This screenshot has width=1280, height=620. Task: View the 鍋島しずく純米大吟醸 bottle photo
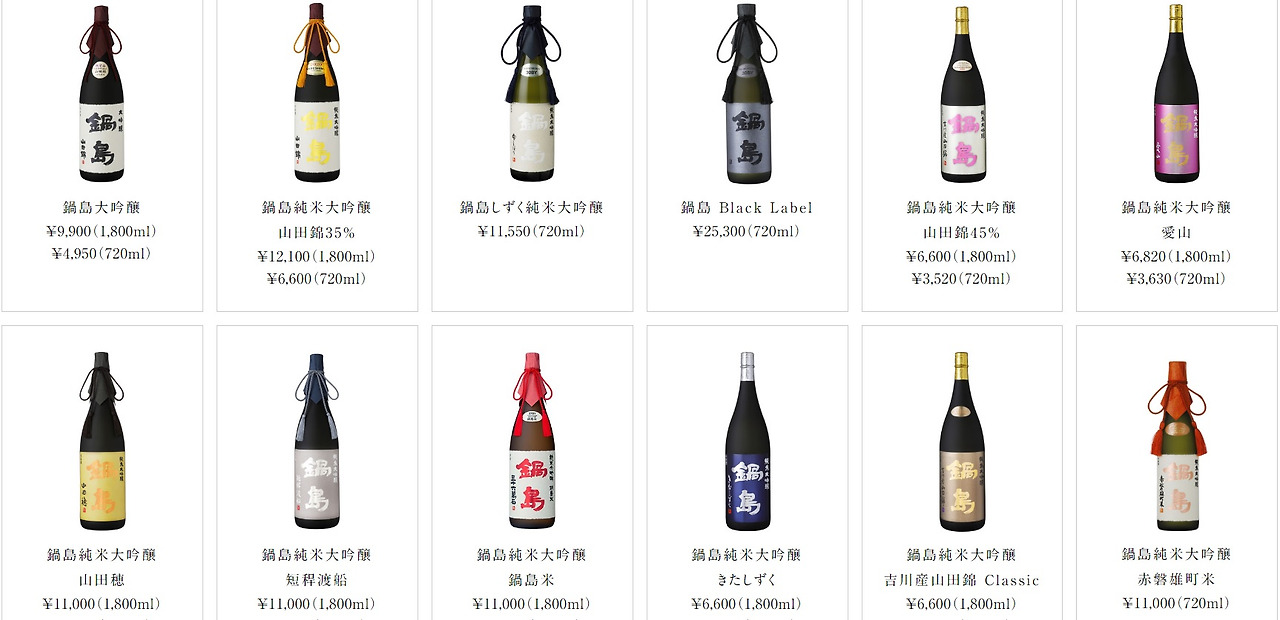tap(532, 94)
